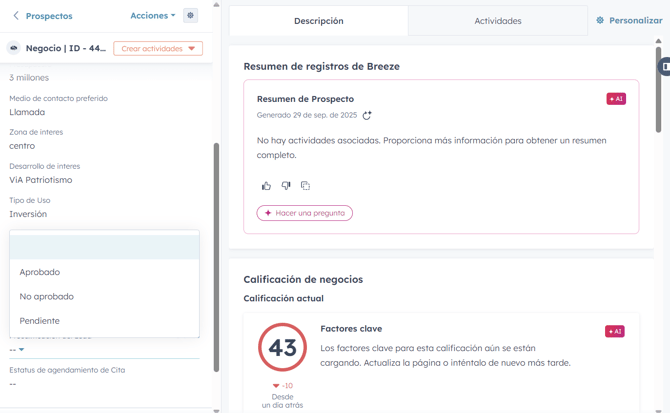Refresh the generated prospect summary
The width and height of the screenshot is (670, 413).
tap(367, 116)
